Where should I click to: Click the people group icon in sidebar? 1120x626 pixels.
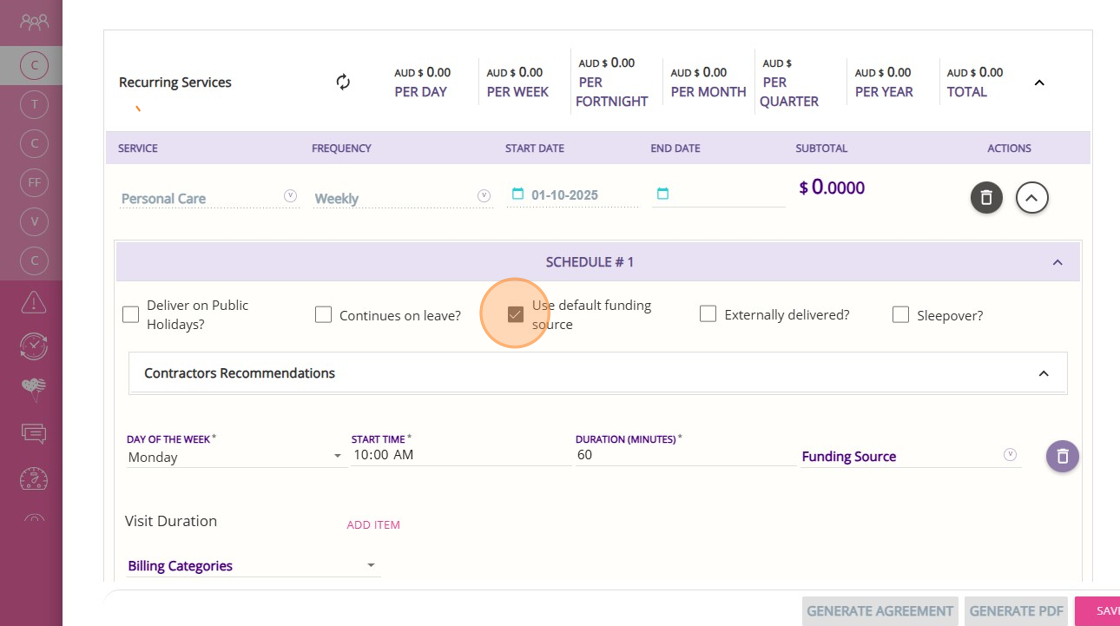point(33,21)
